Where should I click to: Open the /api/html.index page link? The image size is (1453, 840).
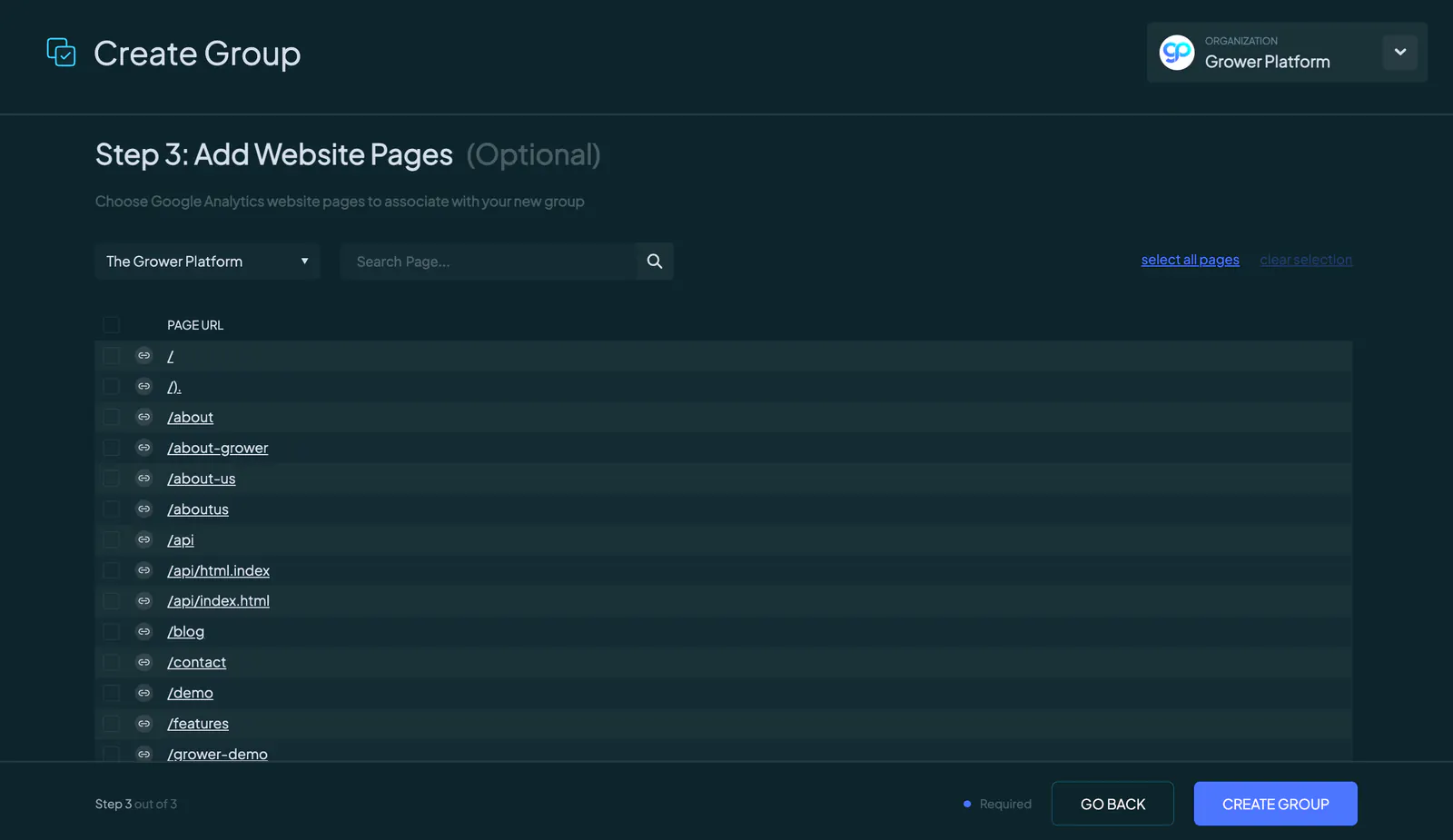pos(219,570)
